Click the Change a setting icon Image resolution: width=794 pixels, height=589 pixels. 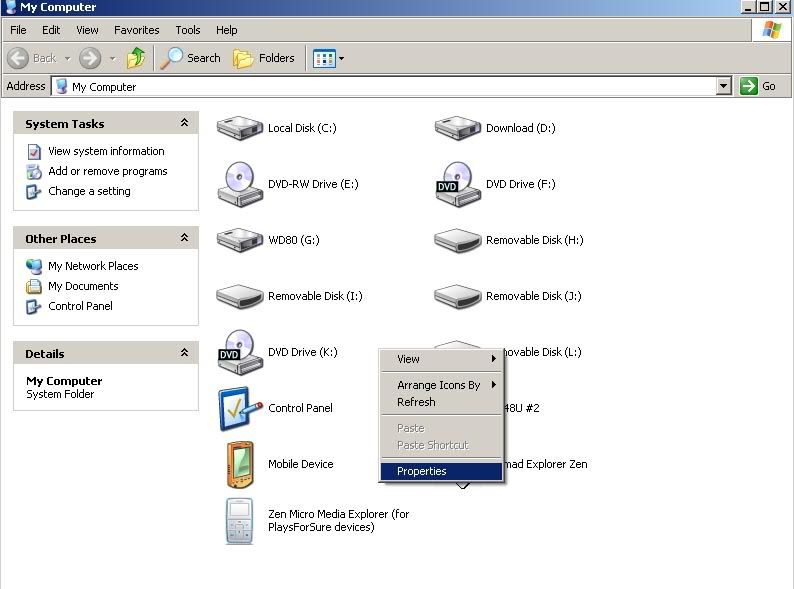(x=33, y=192)
